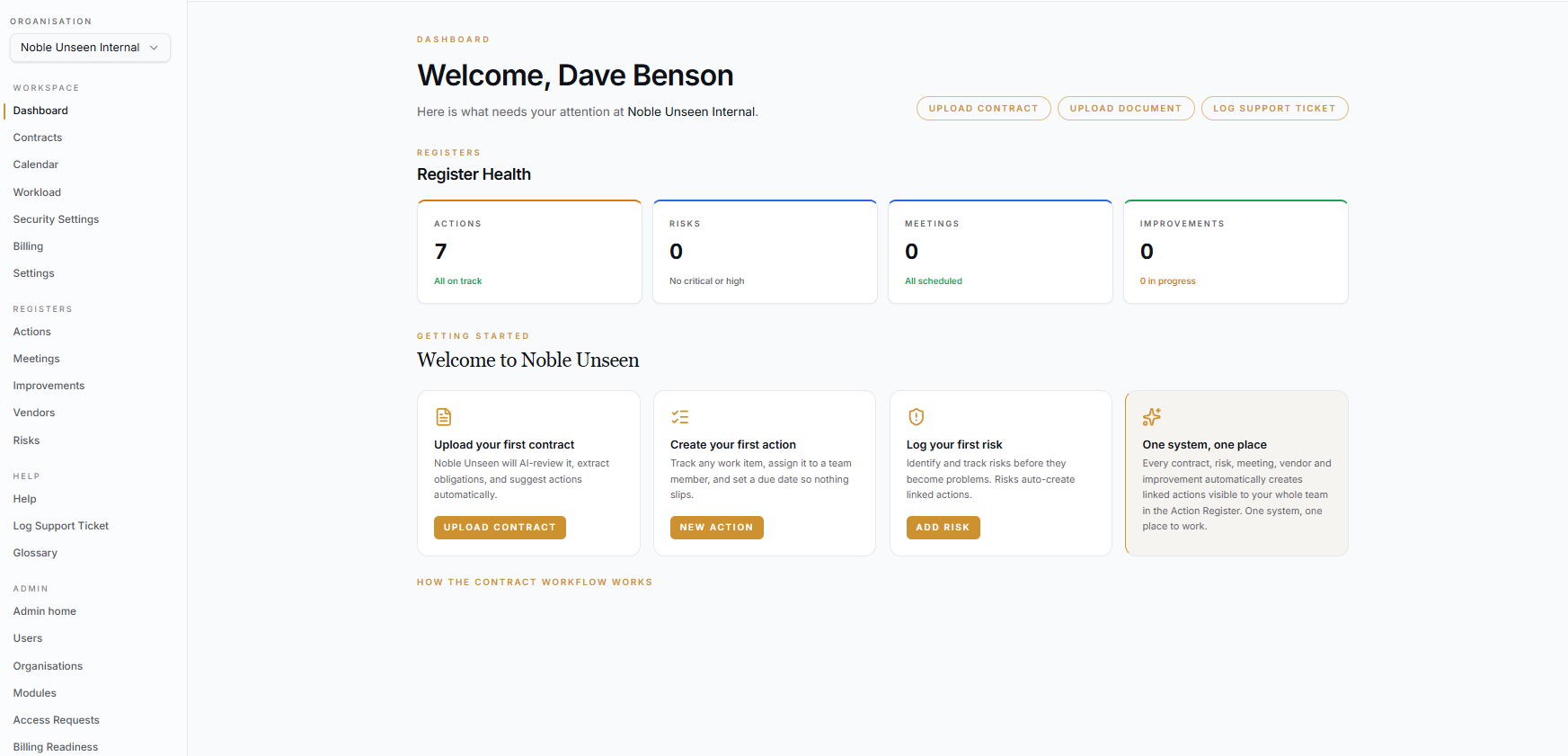Open the Risks register in the sidebar
This screenshot has width=1568, height=756.
26,440
